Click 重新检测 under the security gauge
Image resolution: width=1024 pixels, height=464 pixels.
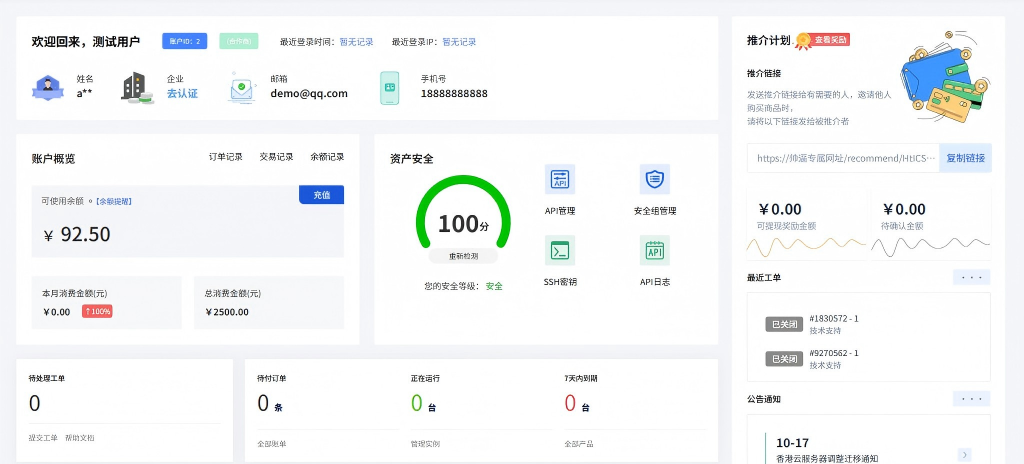click(x=462, y=256)
